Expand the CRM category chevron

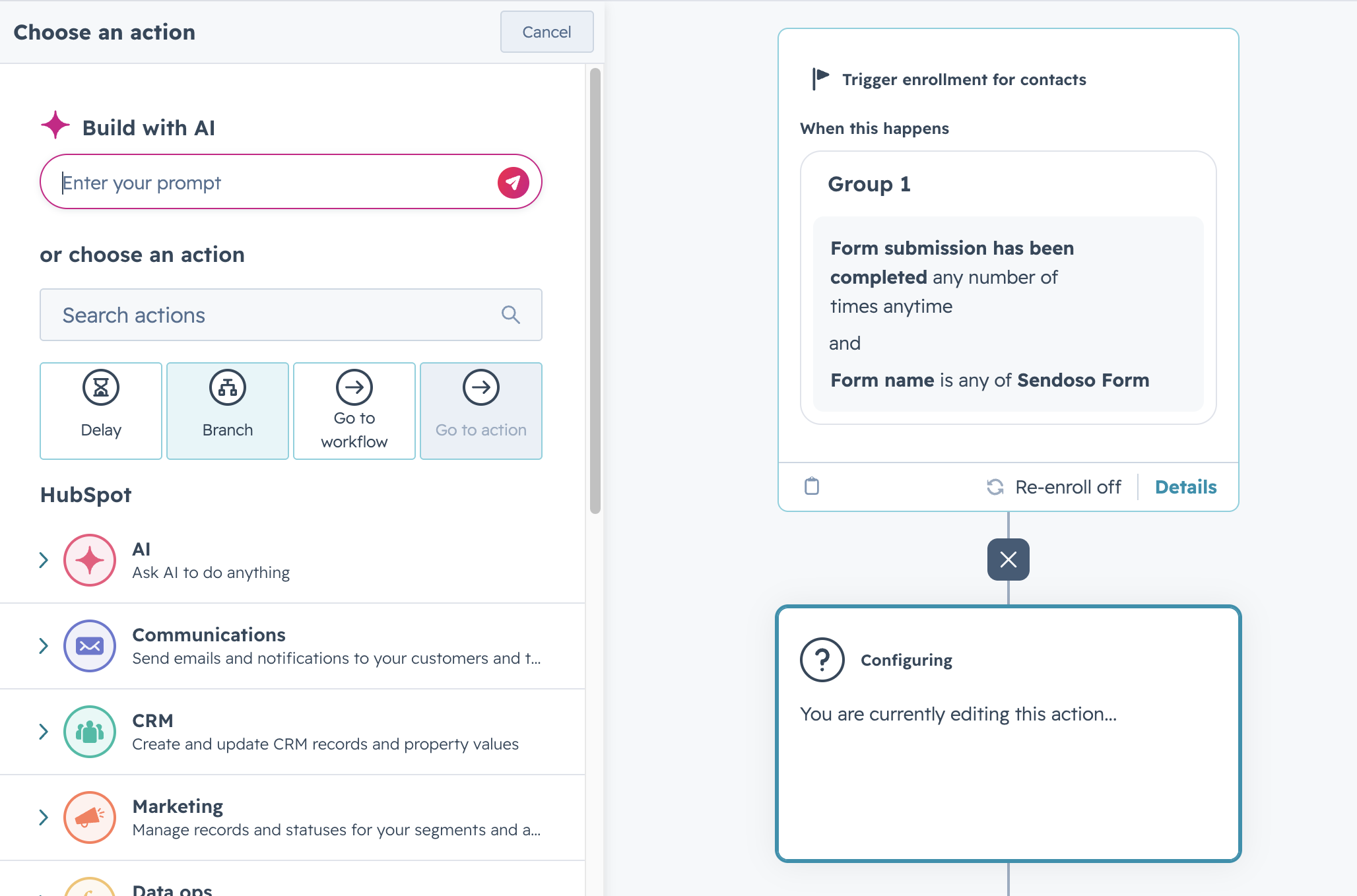pyautogui.click(x=44, y=732)
